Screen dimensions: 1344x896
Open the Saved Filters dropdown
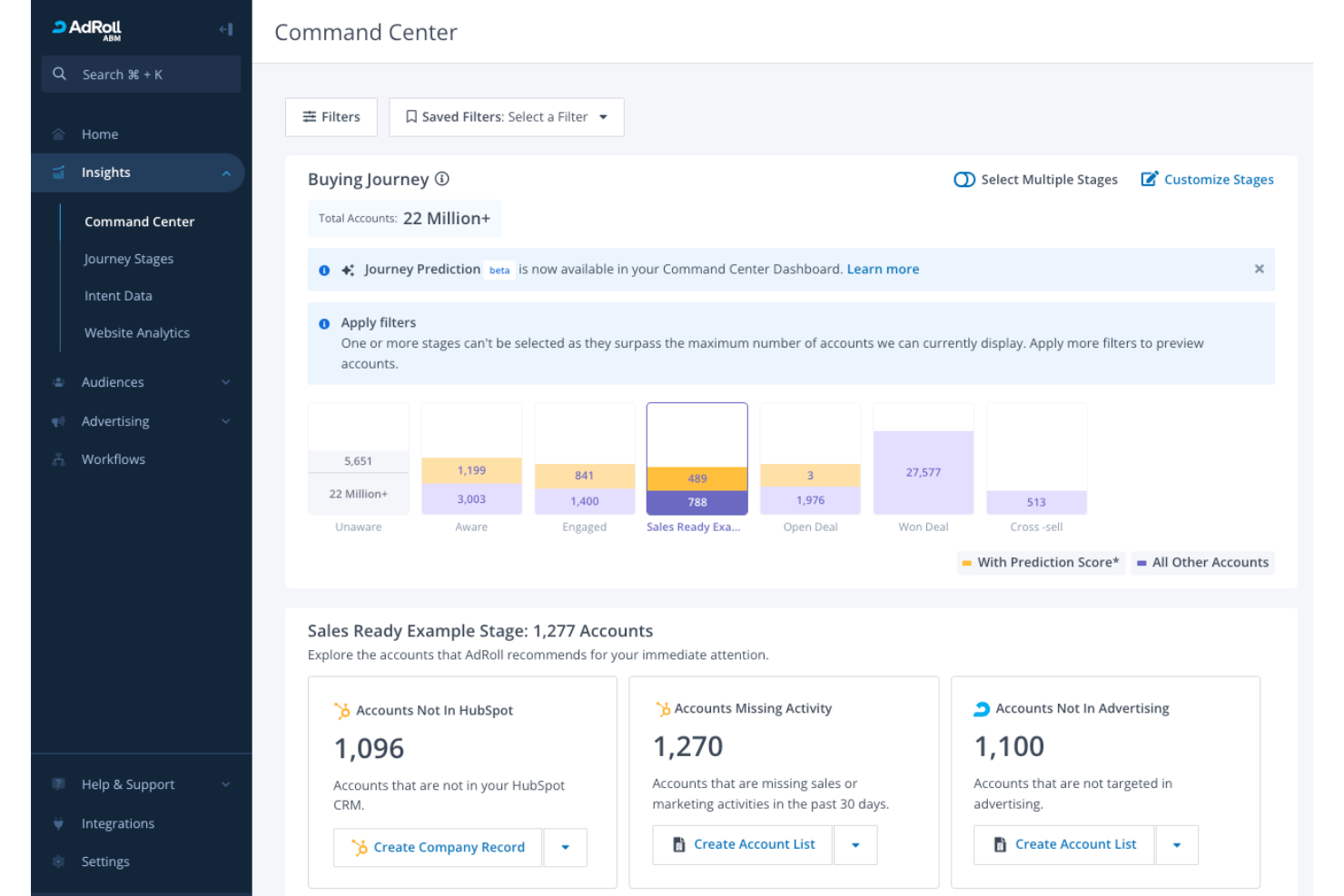point(506,116)
